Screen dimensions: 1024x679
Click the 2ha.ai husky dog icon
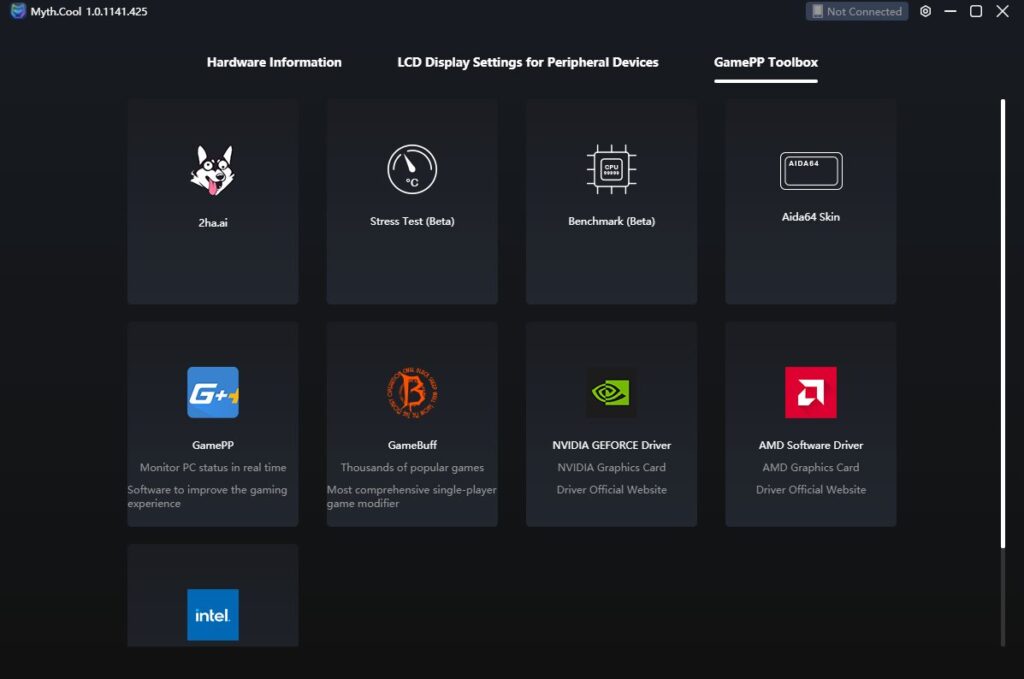tap(212, 169)
